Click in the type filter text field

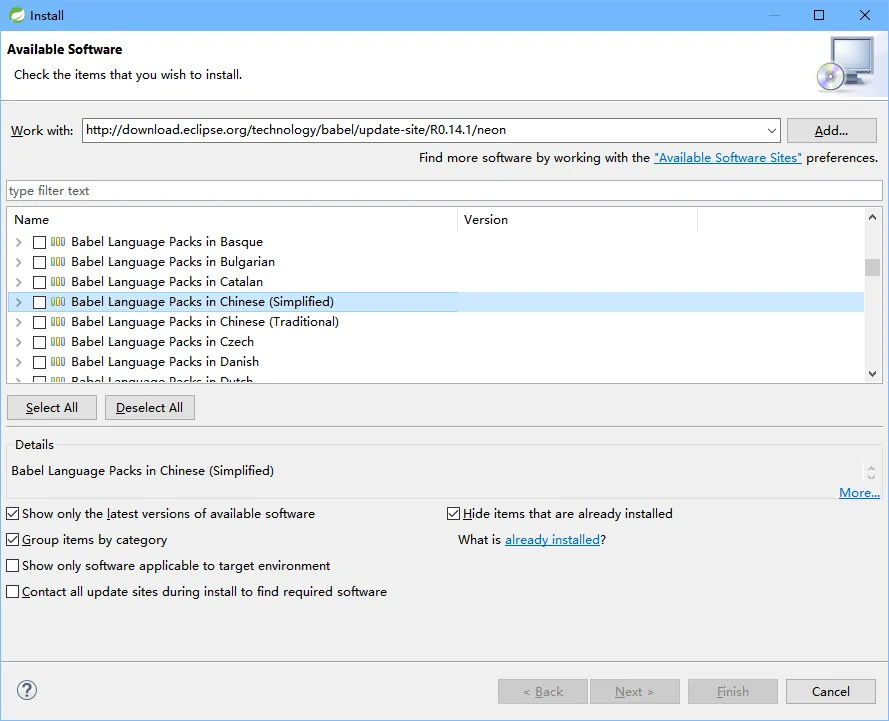pyautogui.click(x=444, y=191)
